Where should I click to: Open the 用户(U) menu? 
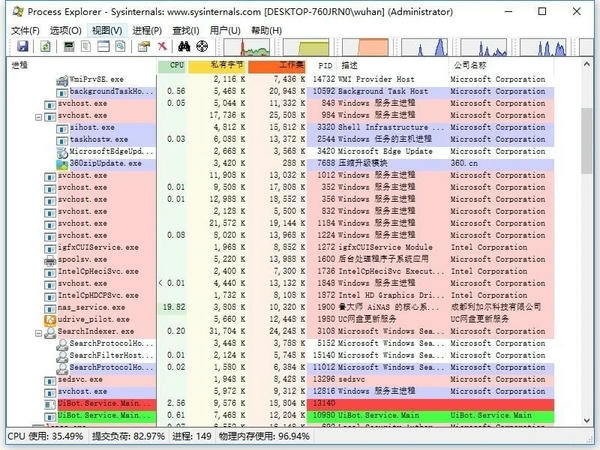tap(225, 30)
